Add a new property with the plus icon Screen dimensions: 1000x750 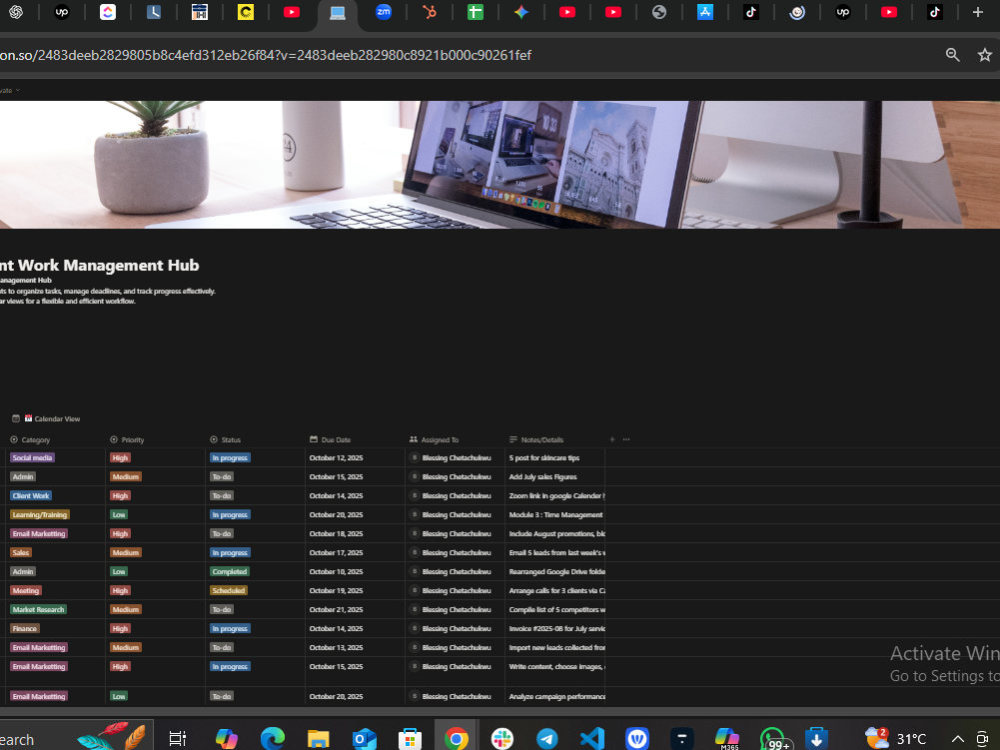pos(612,439)
